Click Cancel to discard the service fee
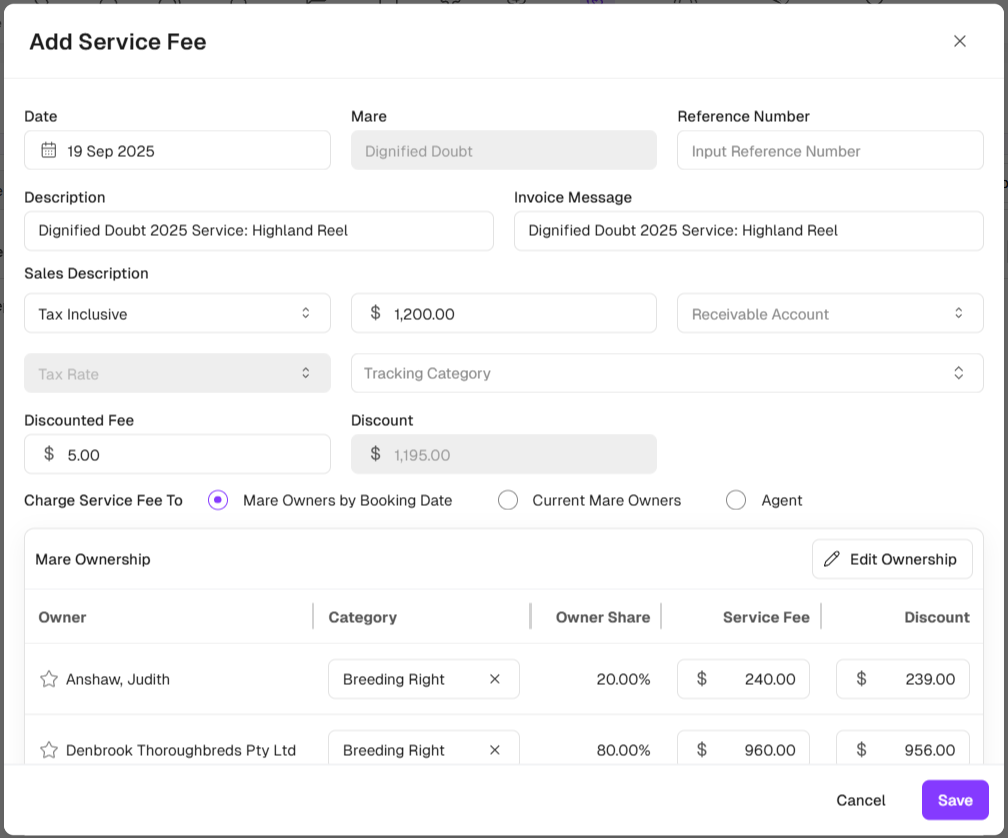Image resolution: width=1008 pixels, height=838 pixels. coord(860,800)
